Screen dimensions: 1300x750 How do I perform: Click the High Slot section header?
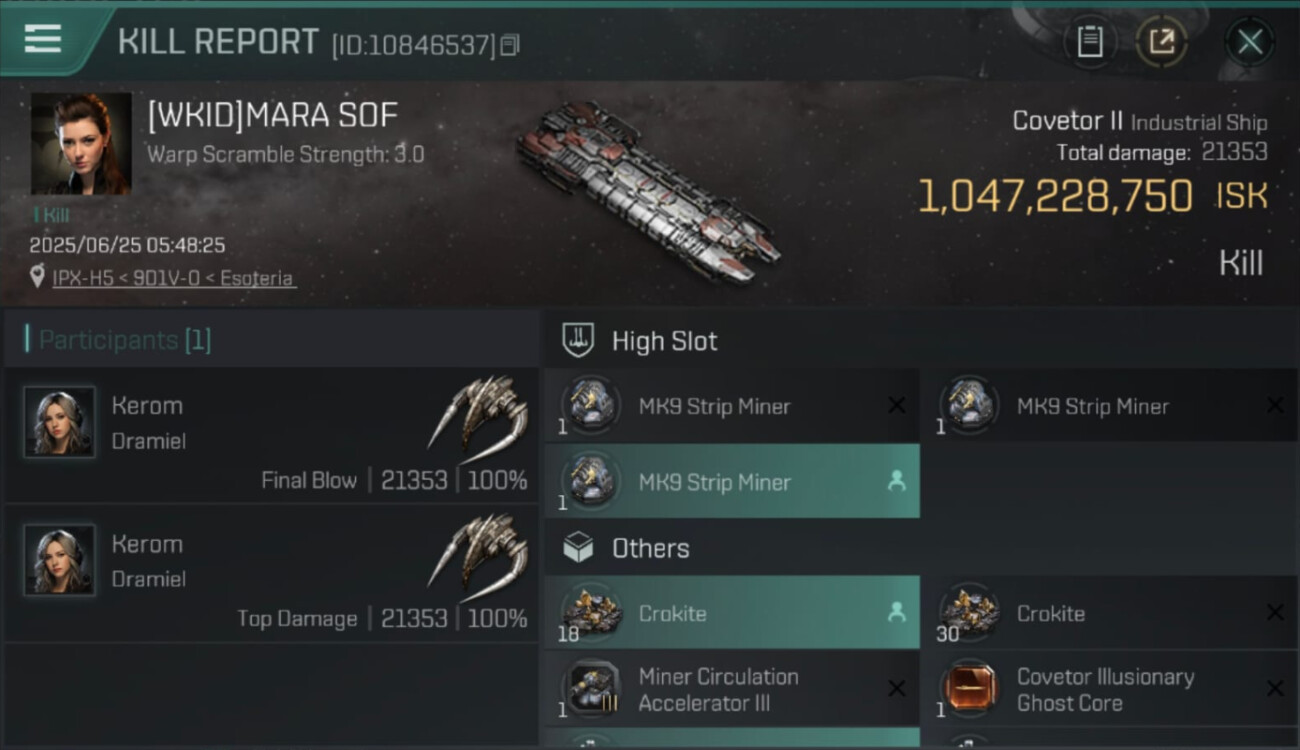(664, 341)
